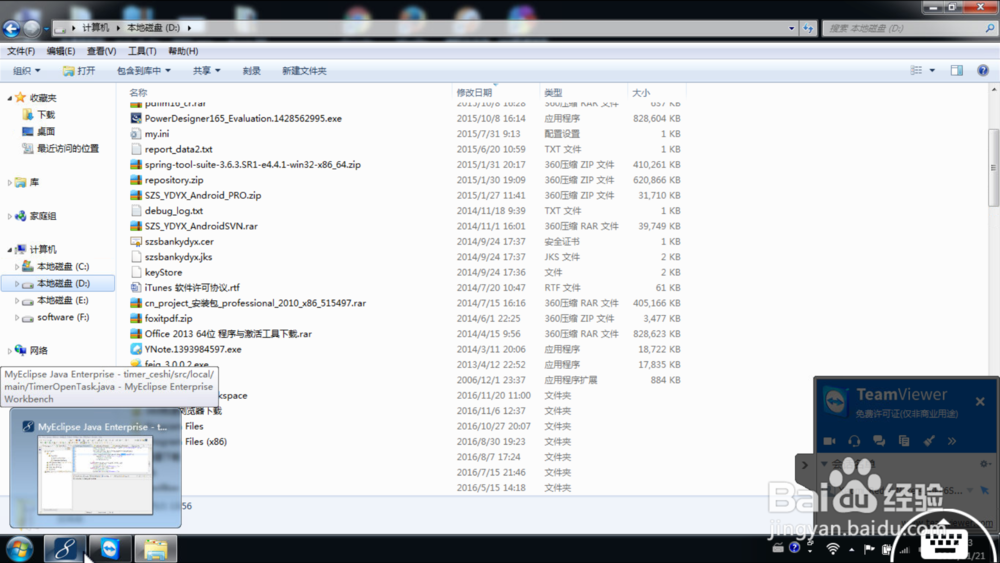Select 网络 in navigation pane
The image size is (1000, 563).
(x=38, y=351)
